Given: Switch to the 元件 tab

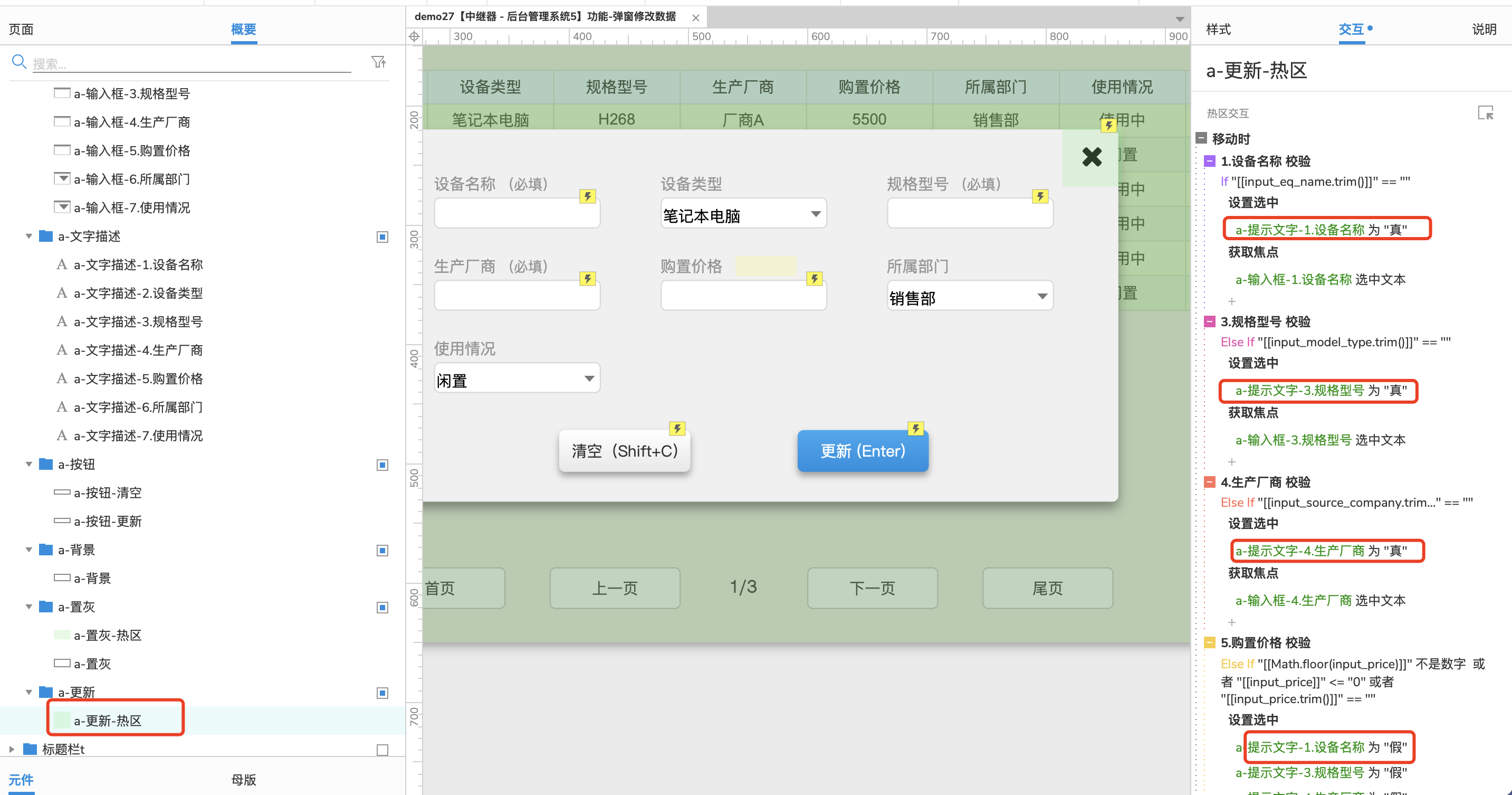Looking at the screenshot, I should click(21, 779).
